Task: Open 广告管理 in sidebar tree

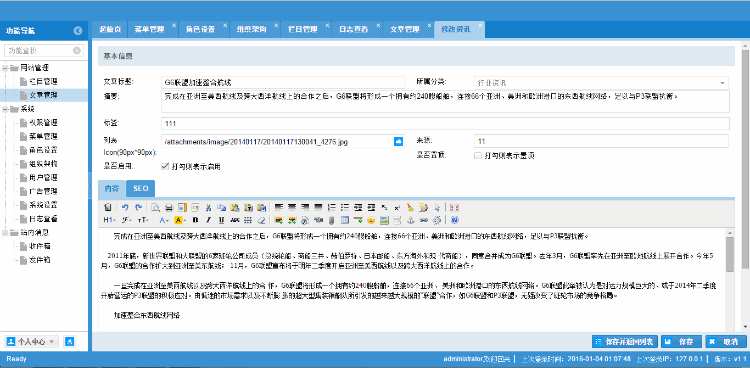Action: pyautogui.click(x=44, y=191)
